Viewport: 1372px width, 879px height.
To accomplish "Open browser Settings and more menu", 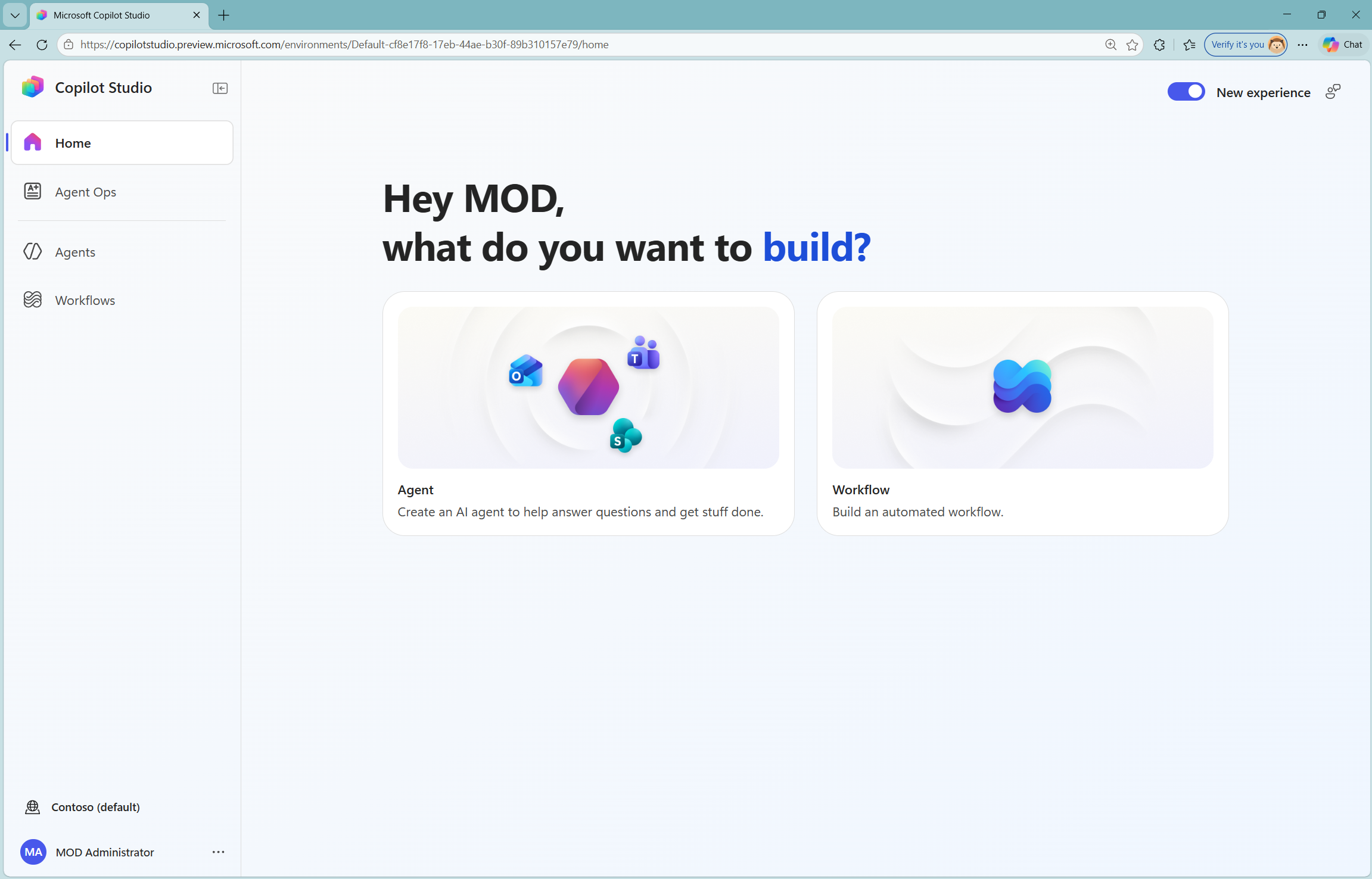I will (x=1302, y=45).
